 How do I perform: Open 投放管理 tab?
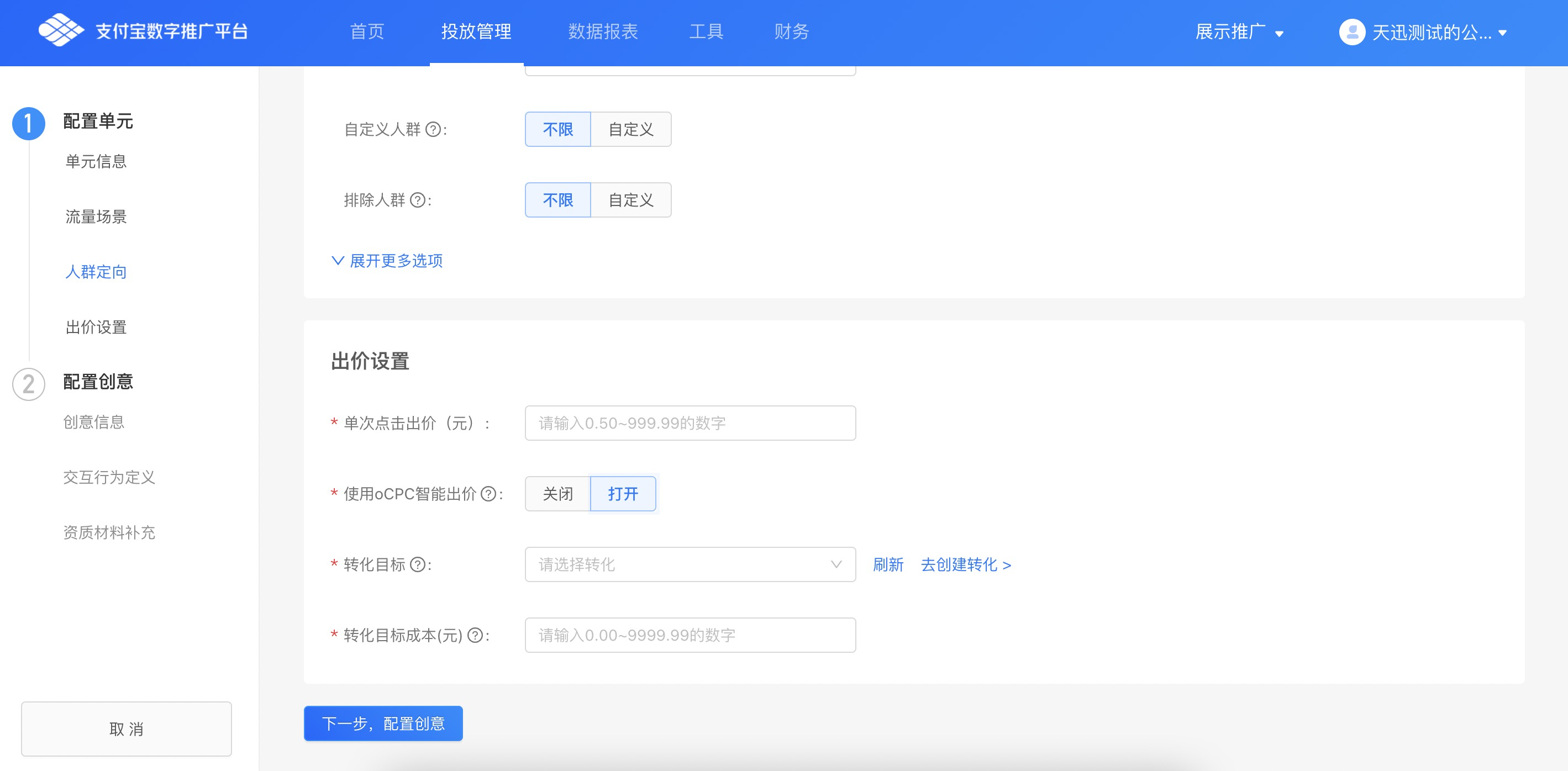coord(476,31)
